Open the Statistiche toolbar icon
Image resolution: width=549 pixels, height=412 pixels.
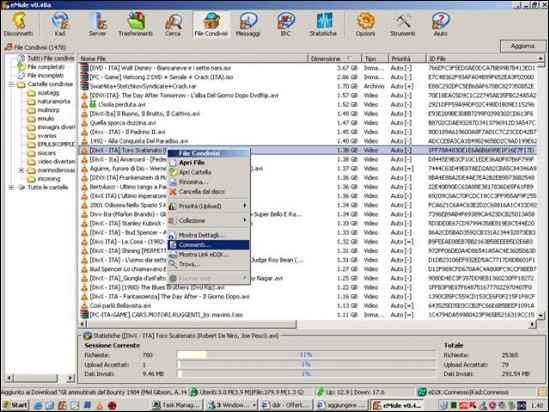click(x=323, y=24)
